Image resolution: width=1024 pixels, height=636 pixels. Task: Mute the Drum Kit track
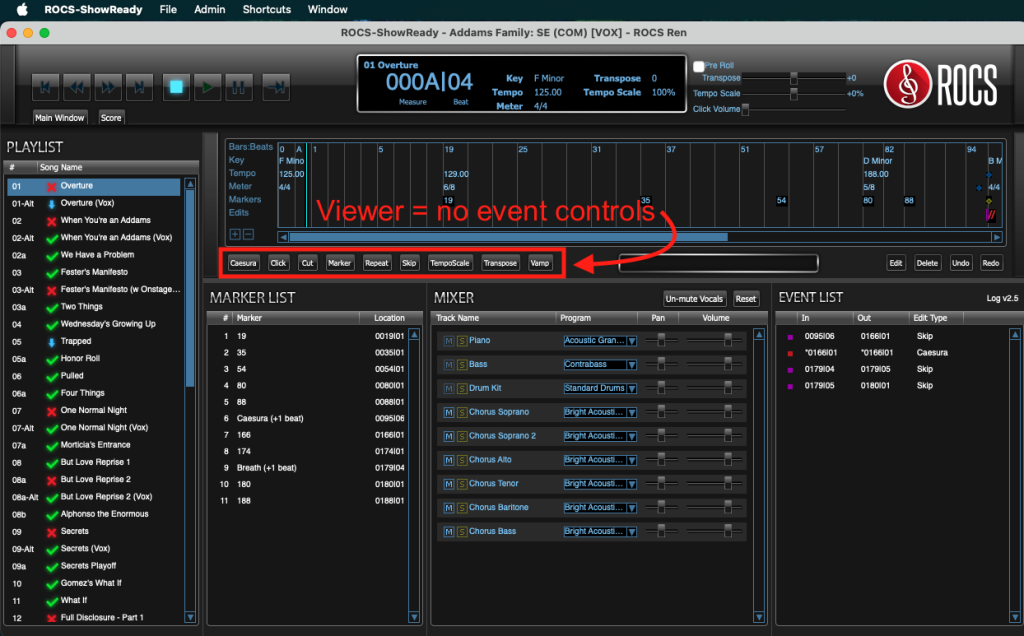pyautogui.click(x=449, y=389)
